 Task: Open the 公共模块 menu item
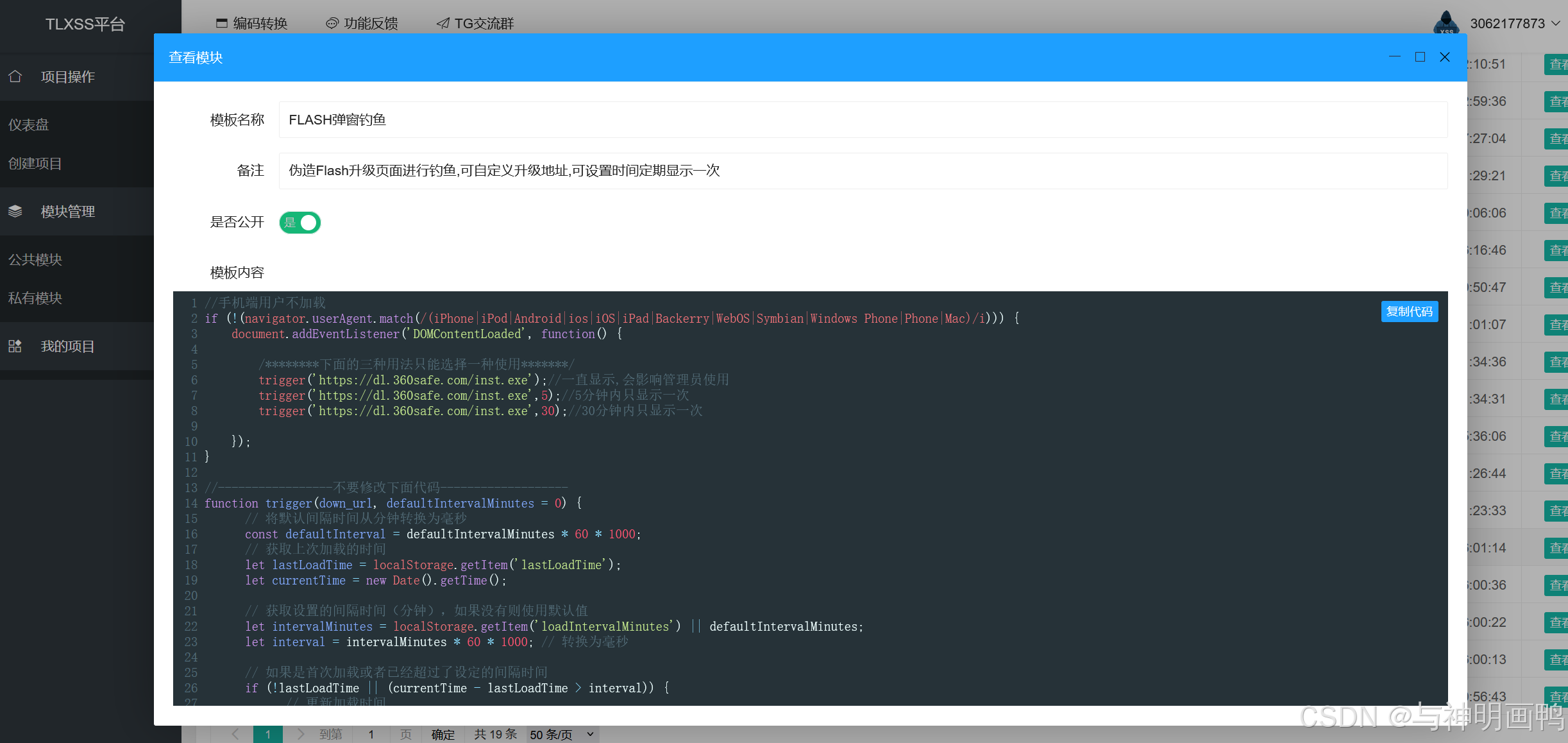tap(35, 259)
